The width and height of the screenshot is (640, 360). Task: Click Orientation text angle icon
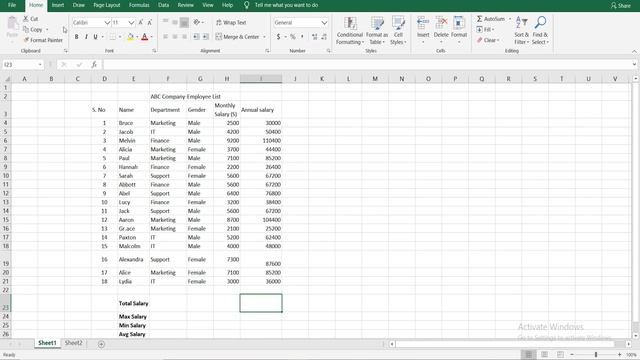click(197, 22)
